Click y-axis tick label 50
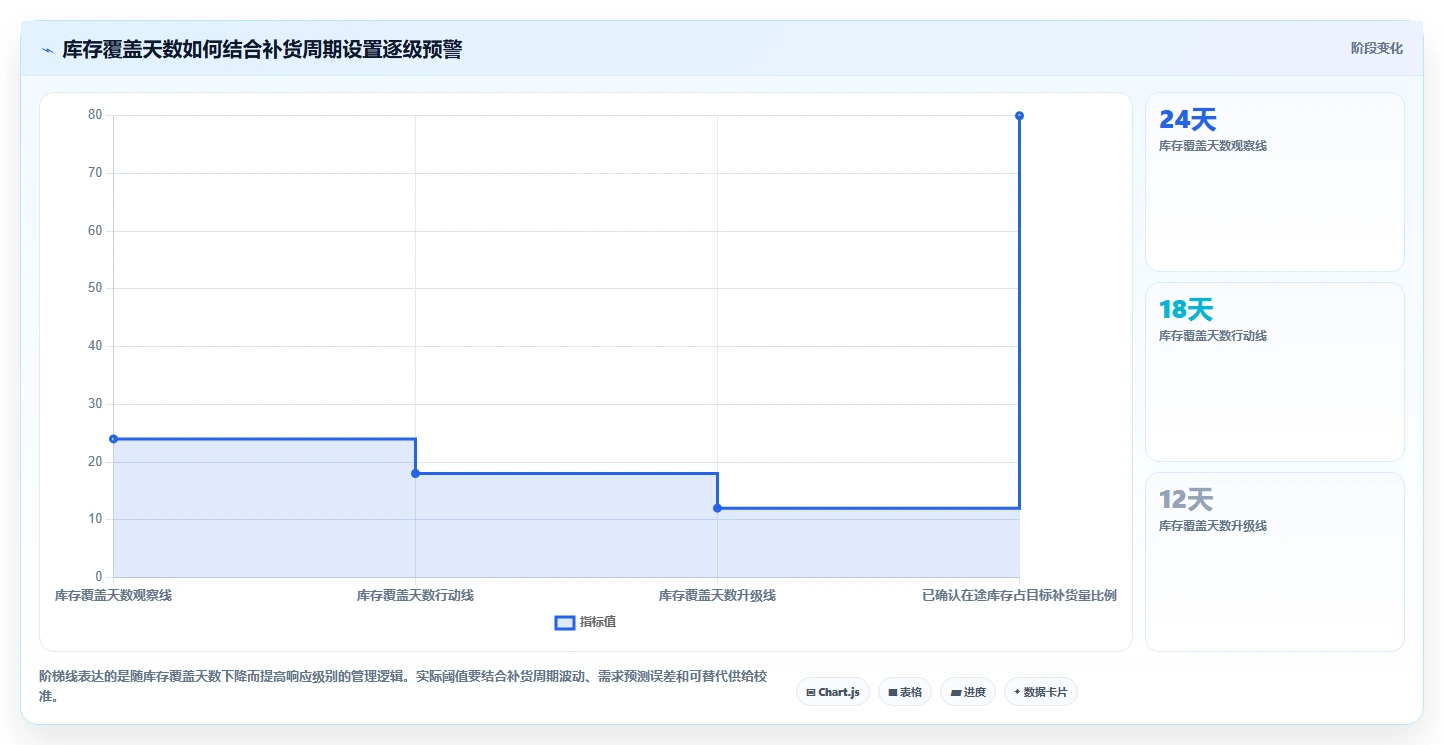The width and height of the screenshot is (1444, 745). pyautogui.click(x=95, y=288)
